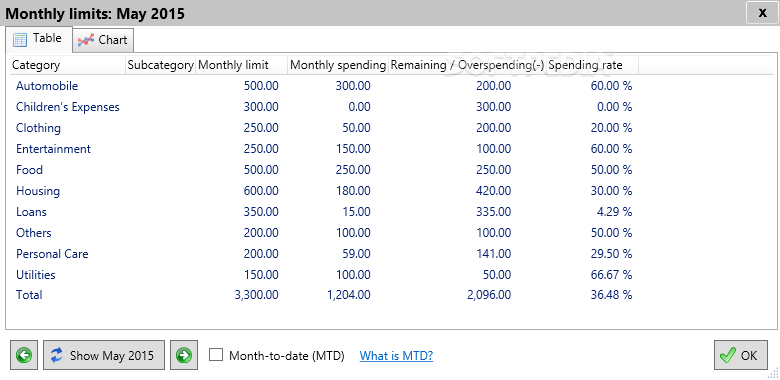The height and width of the screenshot is (380, 780).
Task: Click the Show May 2015 refresh button
Action: click(x=104, y=355)
